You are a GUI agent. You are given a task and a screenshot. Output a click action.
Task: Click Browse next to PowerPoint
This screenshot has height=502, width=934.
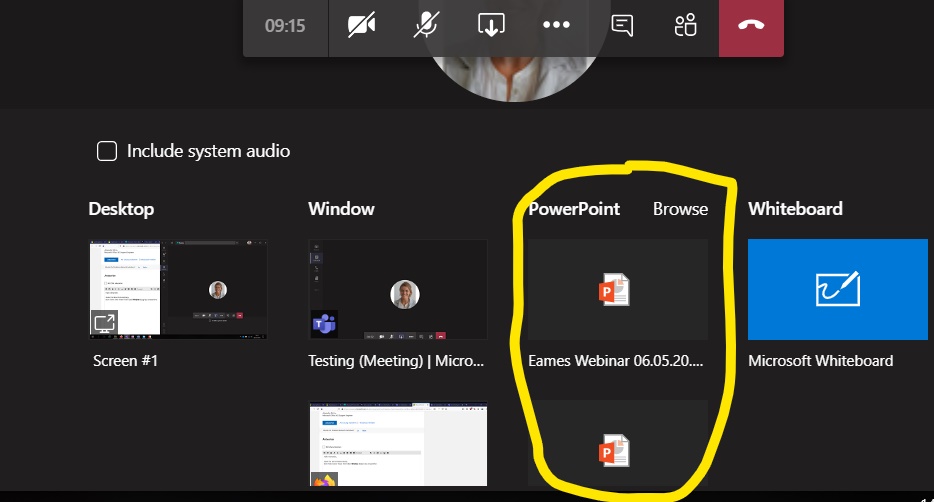tap(680, 209)
